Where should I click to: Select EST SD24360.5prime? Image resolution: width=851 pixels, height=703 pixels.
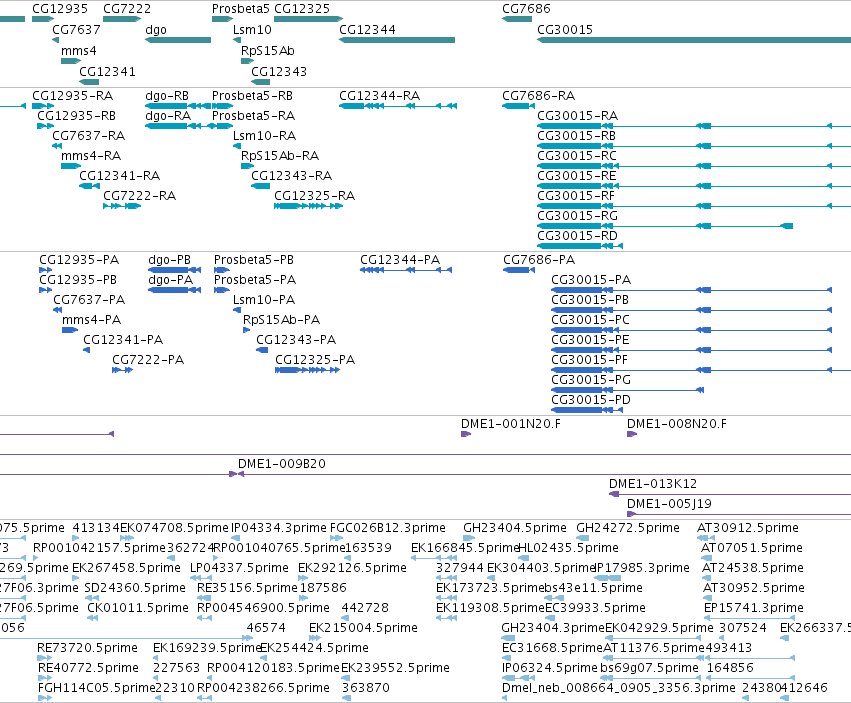point(135,588)
